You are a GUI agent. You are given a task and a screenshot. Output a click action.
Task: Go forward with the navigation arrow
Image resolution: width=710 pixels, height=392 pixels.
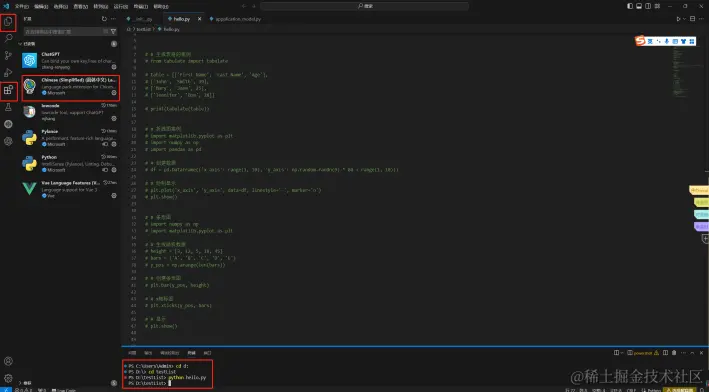(x=254, y=6)
